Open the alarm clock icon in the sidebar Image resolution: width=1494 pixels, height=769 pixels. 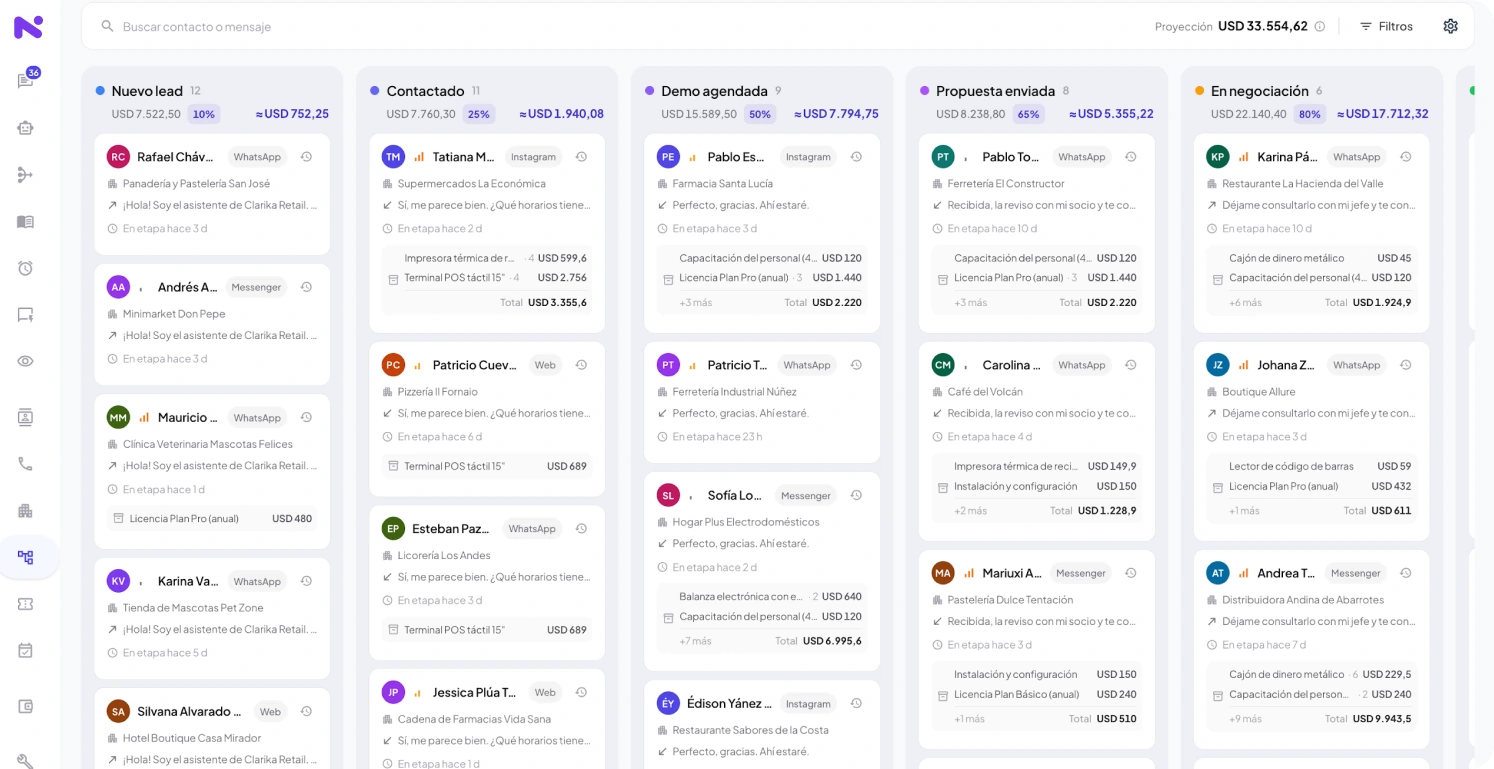(26, 268)
